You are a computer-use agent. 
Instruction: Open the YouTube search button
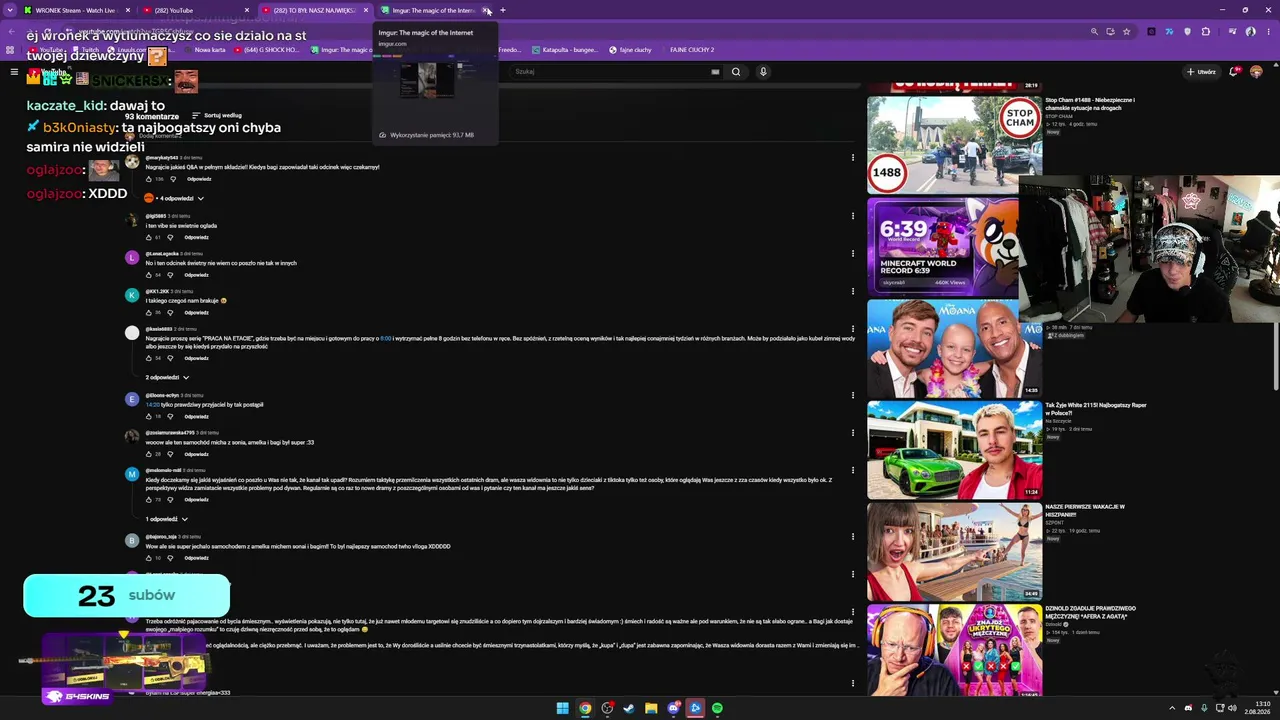point(736,72)
